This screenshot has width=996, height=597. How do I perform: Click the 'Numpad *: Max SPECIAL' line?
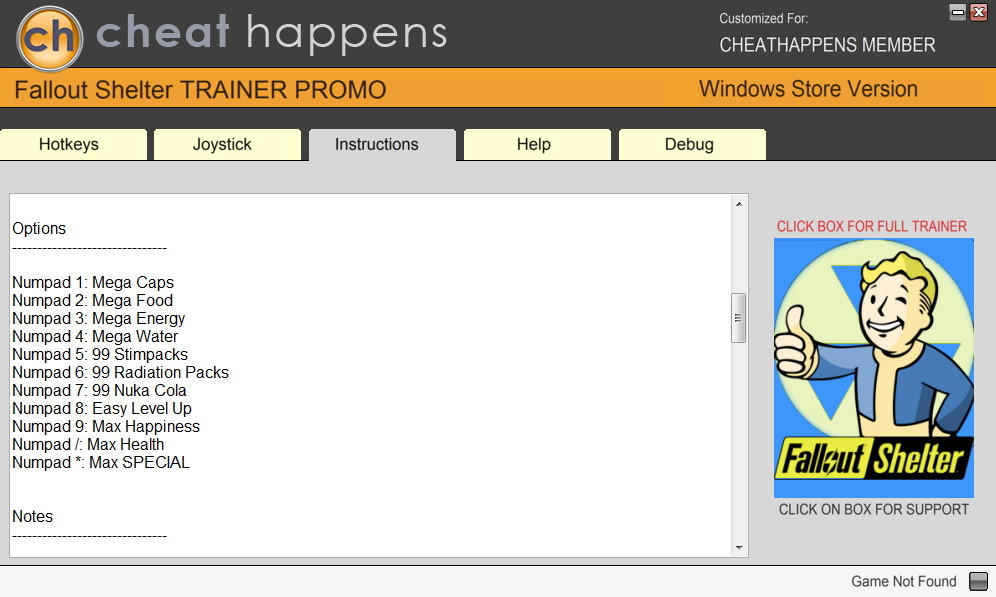tap(101, 462)
